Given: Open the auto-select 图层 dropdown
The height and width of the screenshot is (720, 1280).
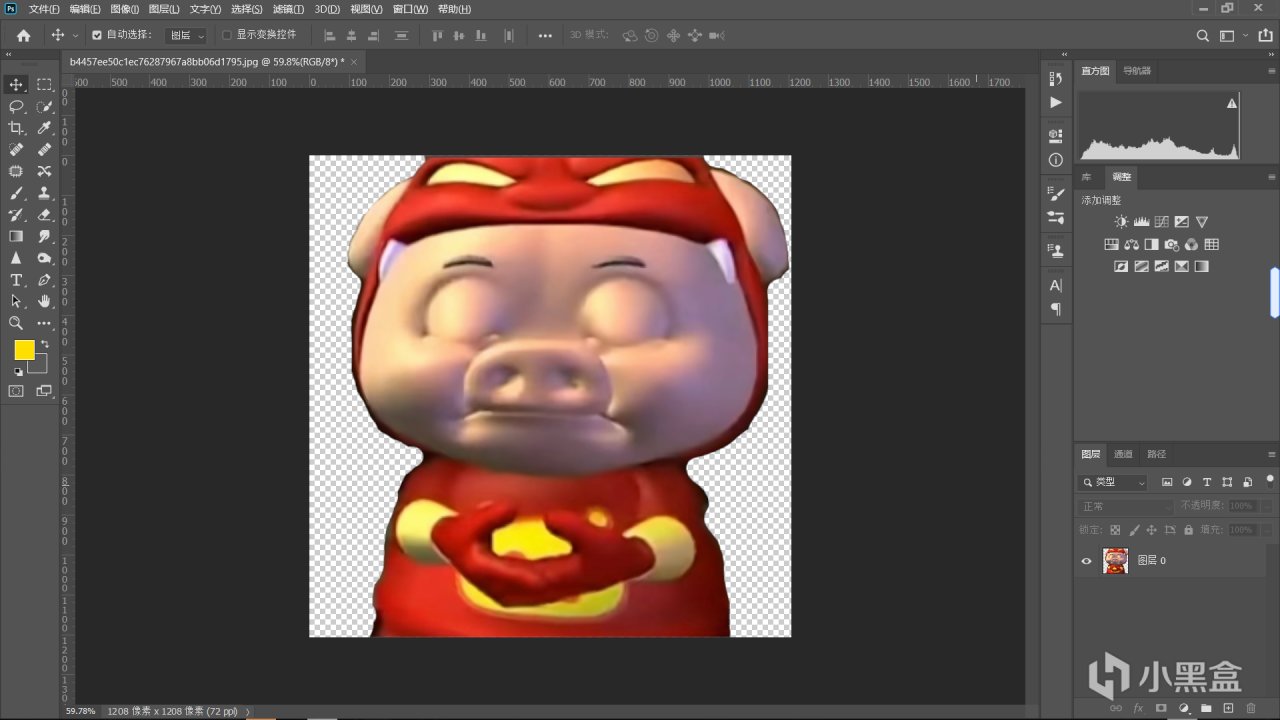Looking at the screenshot, I should [186, 35].
